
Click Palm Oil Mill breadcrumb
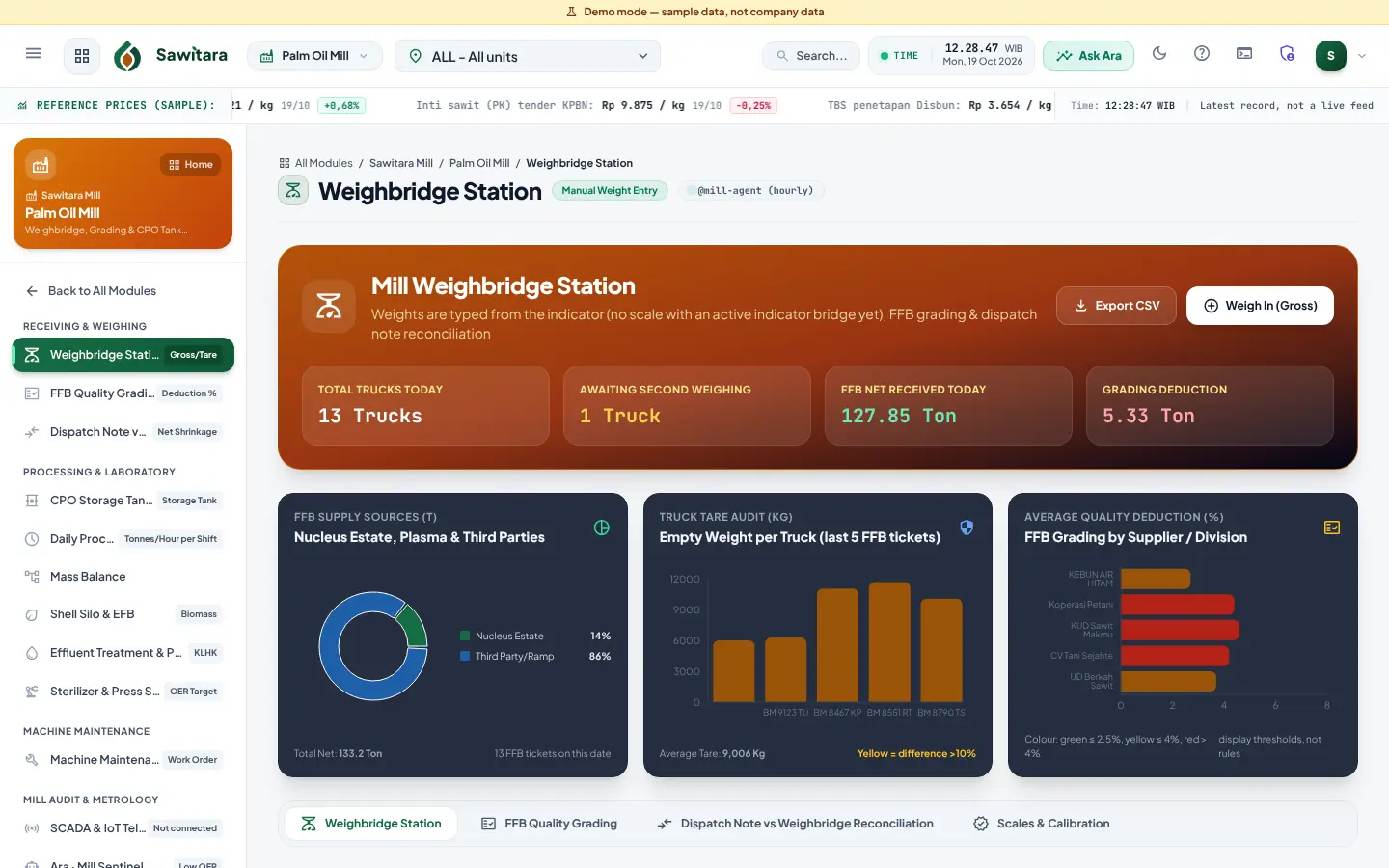point(479,163)
